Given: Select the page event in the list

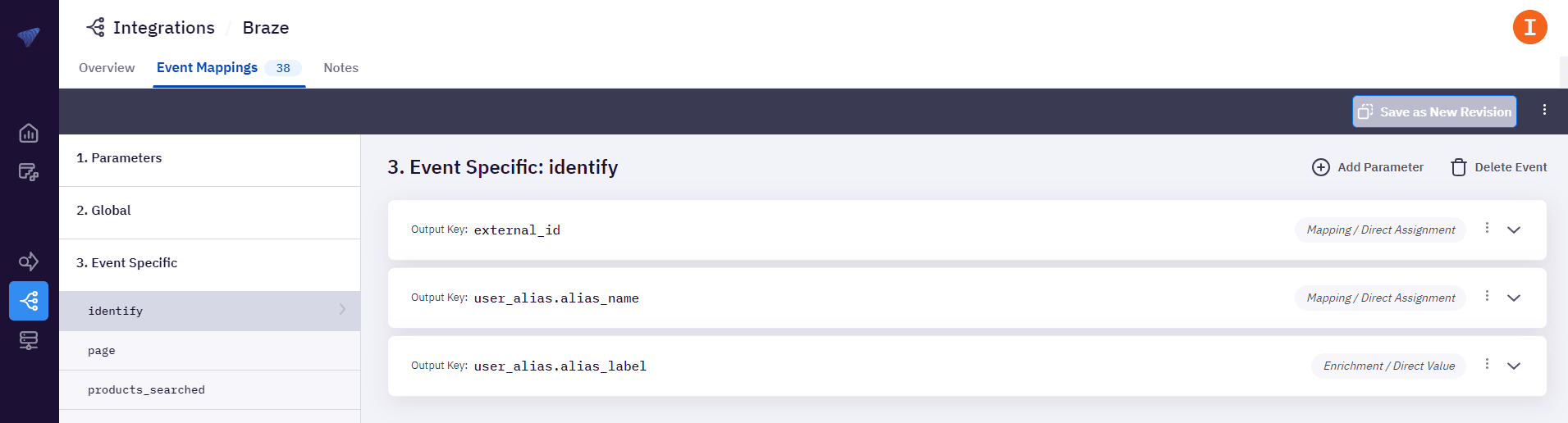Looking at the screenshot, I should point(102,351).
